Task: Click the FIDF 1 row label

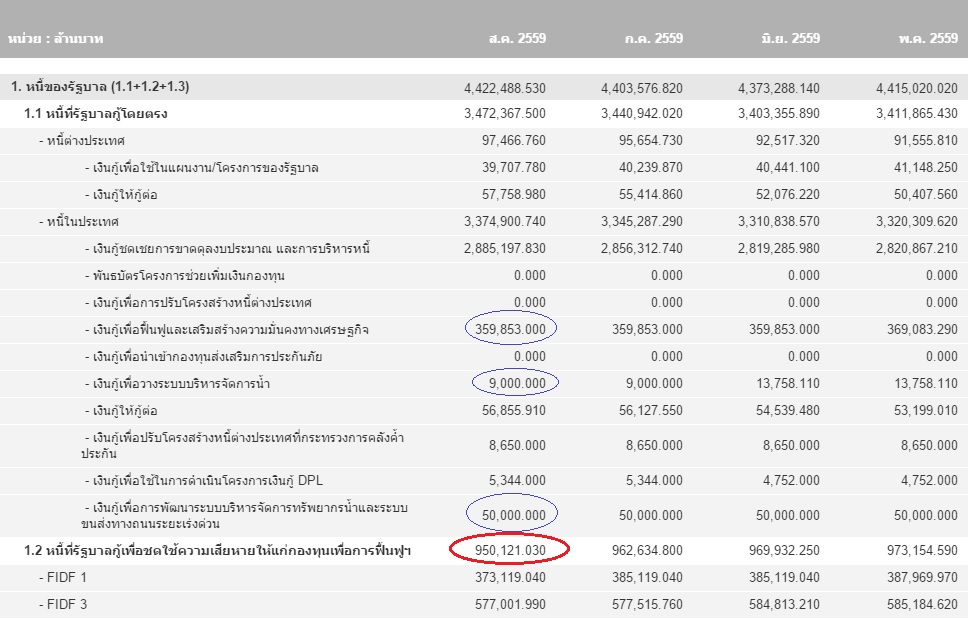Action: tap(63, 577)
